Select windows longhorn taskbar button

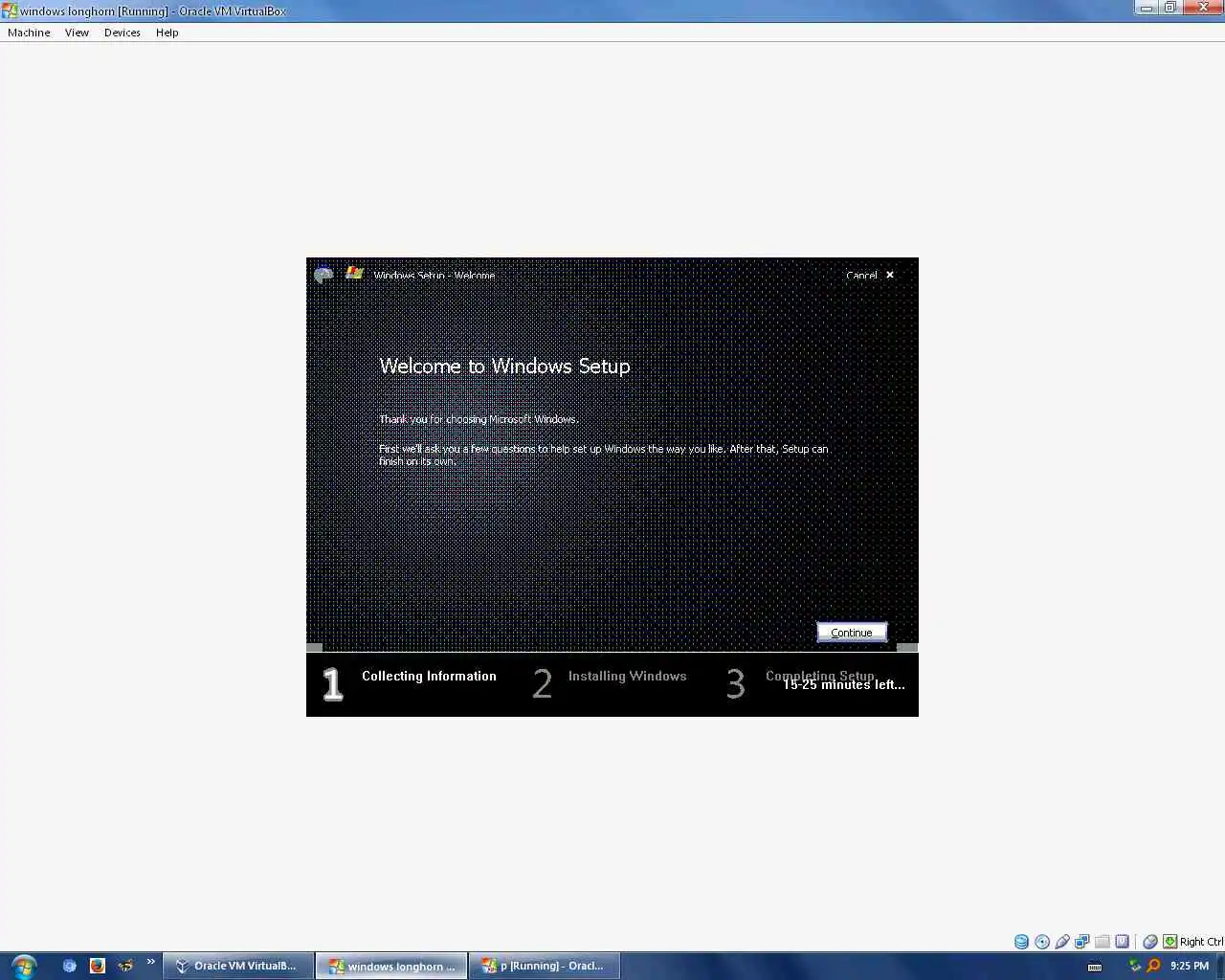(392, 966)
